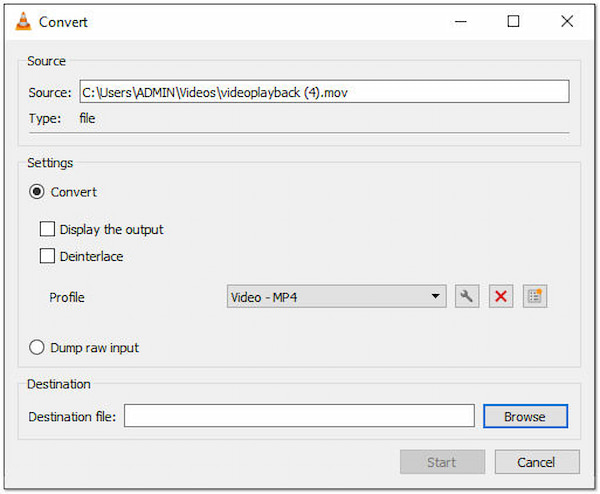The image size is (600, 494).
Task: Minimize the Convert window
Action: (x=461, y=21)
